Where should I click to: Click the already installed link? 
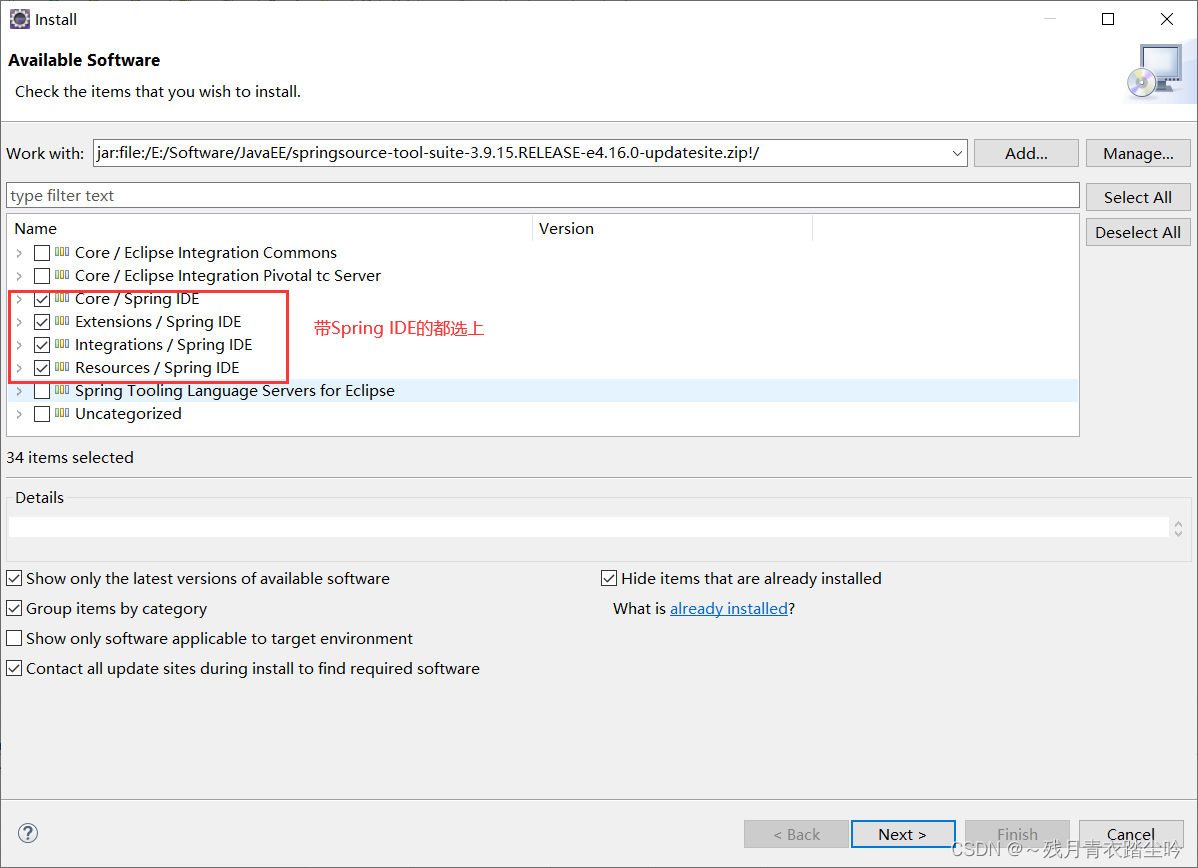[x=729, y=608]
